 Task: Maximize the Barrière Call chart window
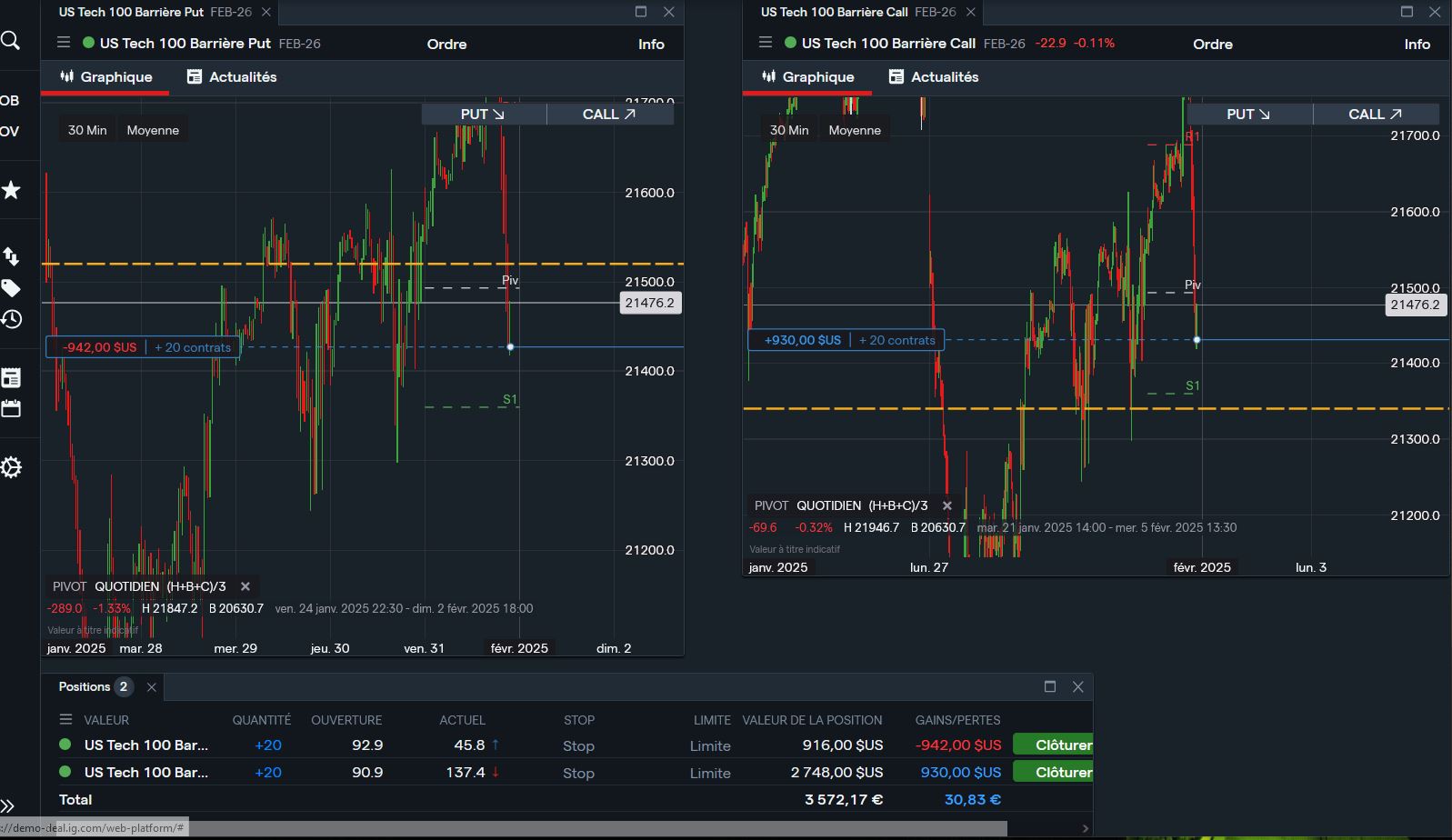(1407, 12)
